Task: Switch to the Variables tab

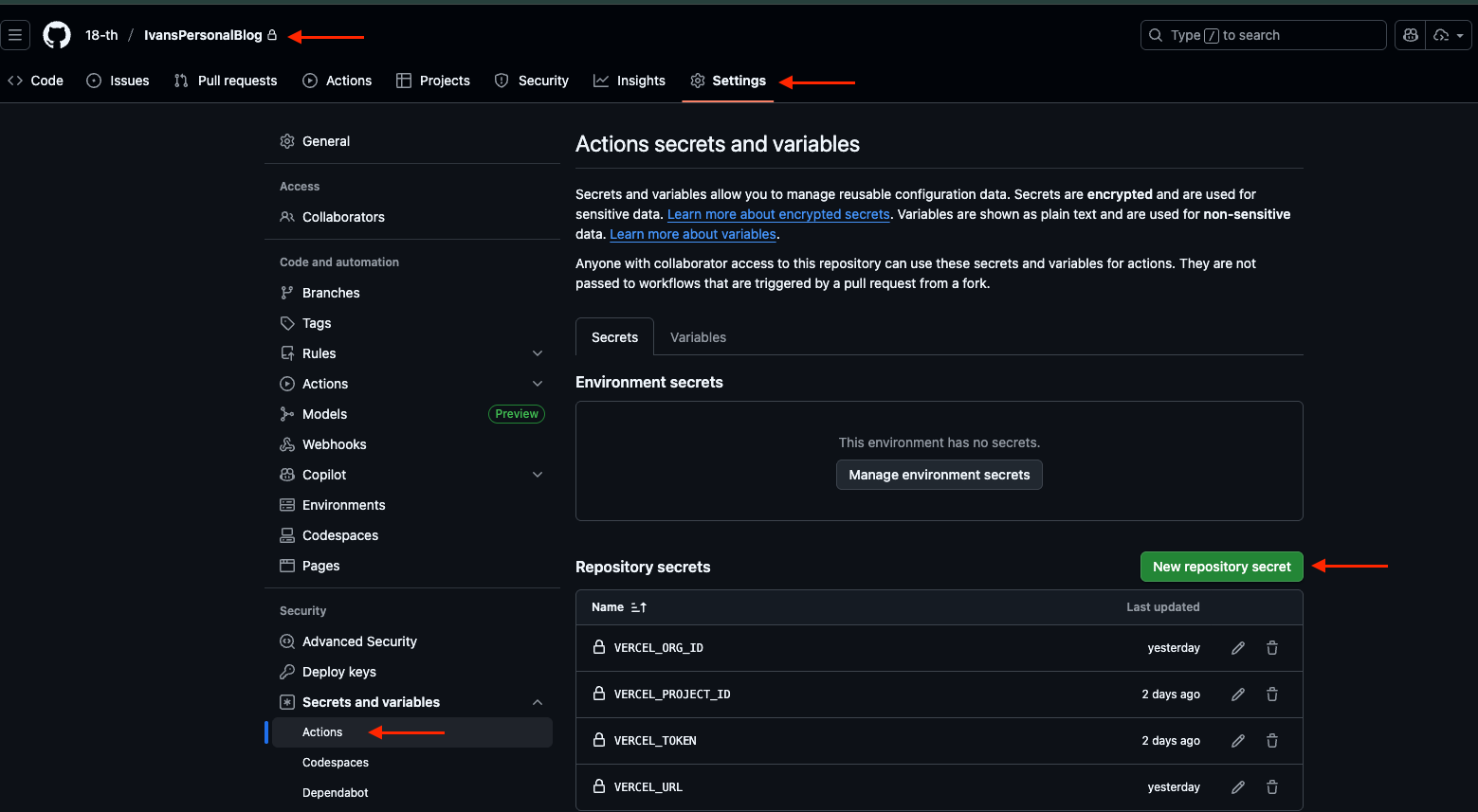Action: tap(698, 336)
